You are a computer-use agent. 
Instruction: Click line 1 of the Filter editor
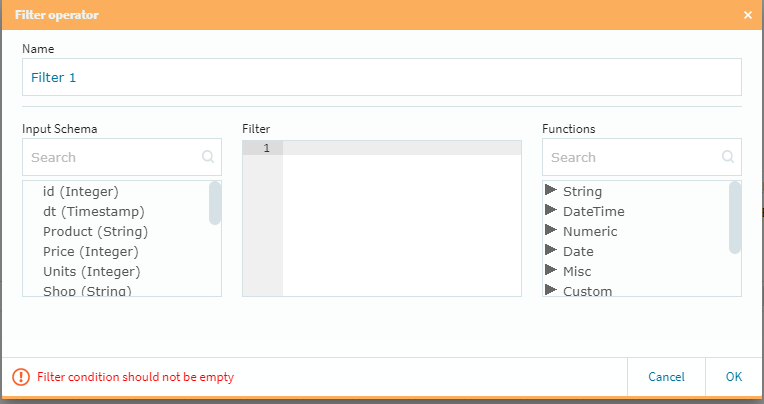(402, 148)
